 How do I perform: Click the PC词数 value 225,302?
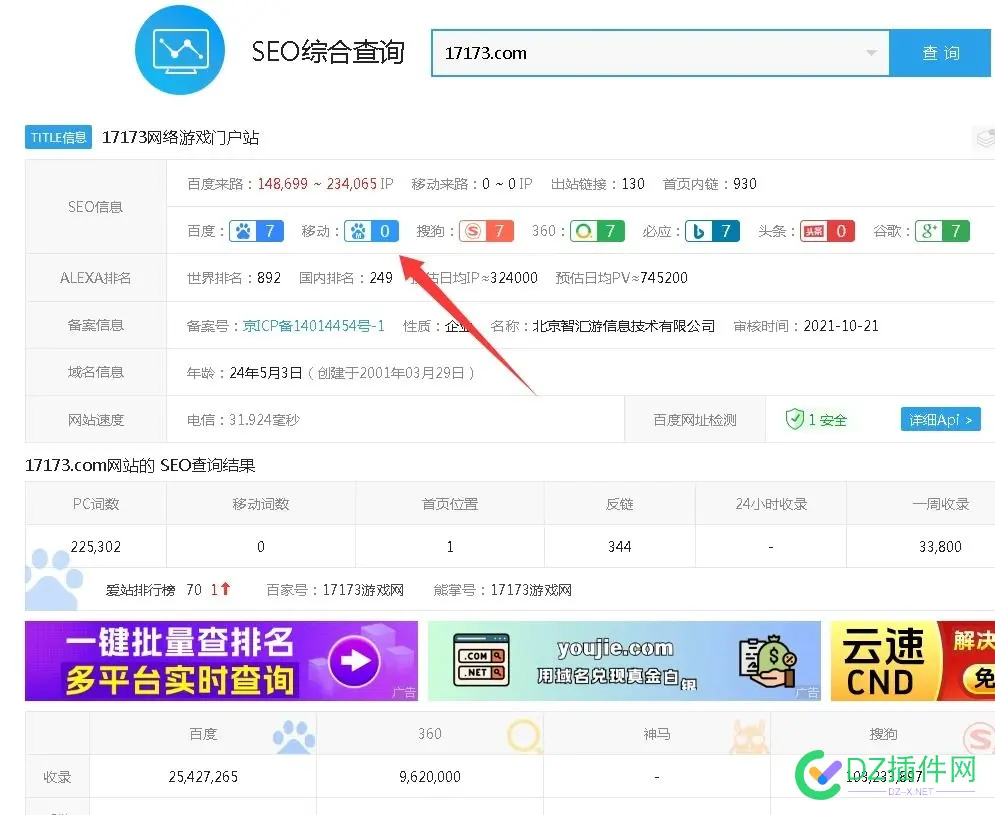[96, 547]
